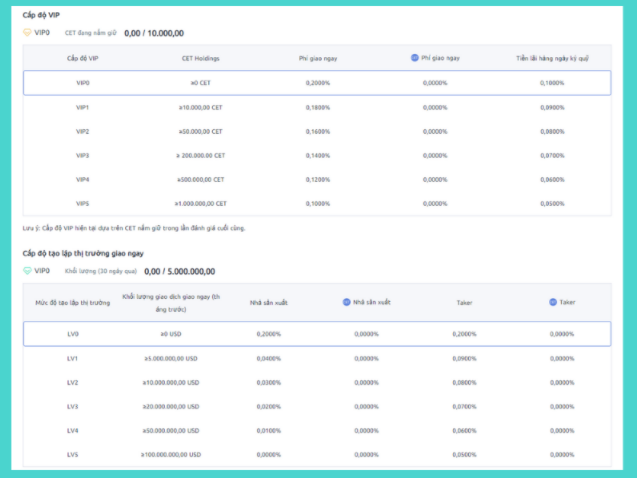The width and height of the screenshot is (637, 481).
Task: Select the VIP3 row with 200.000,00 CET
Action: [x=317, y=155]
